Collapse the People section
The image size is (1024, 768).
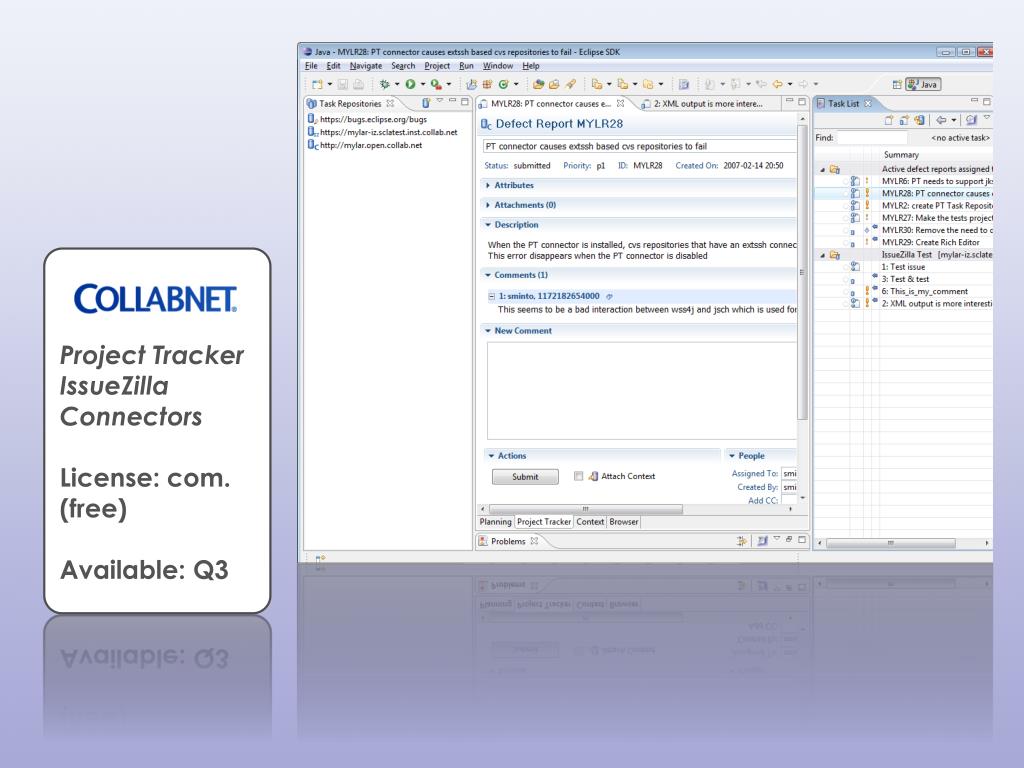click(x=732, y=456)
